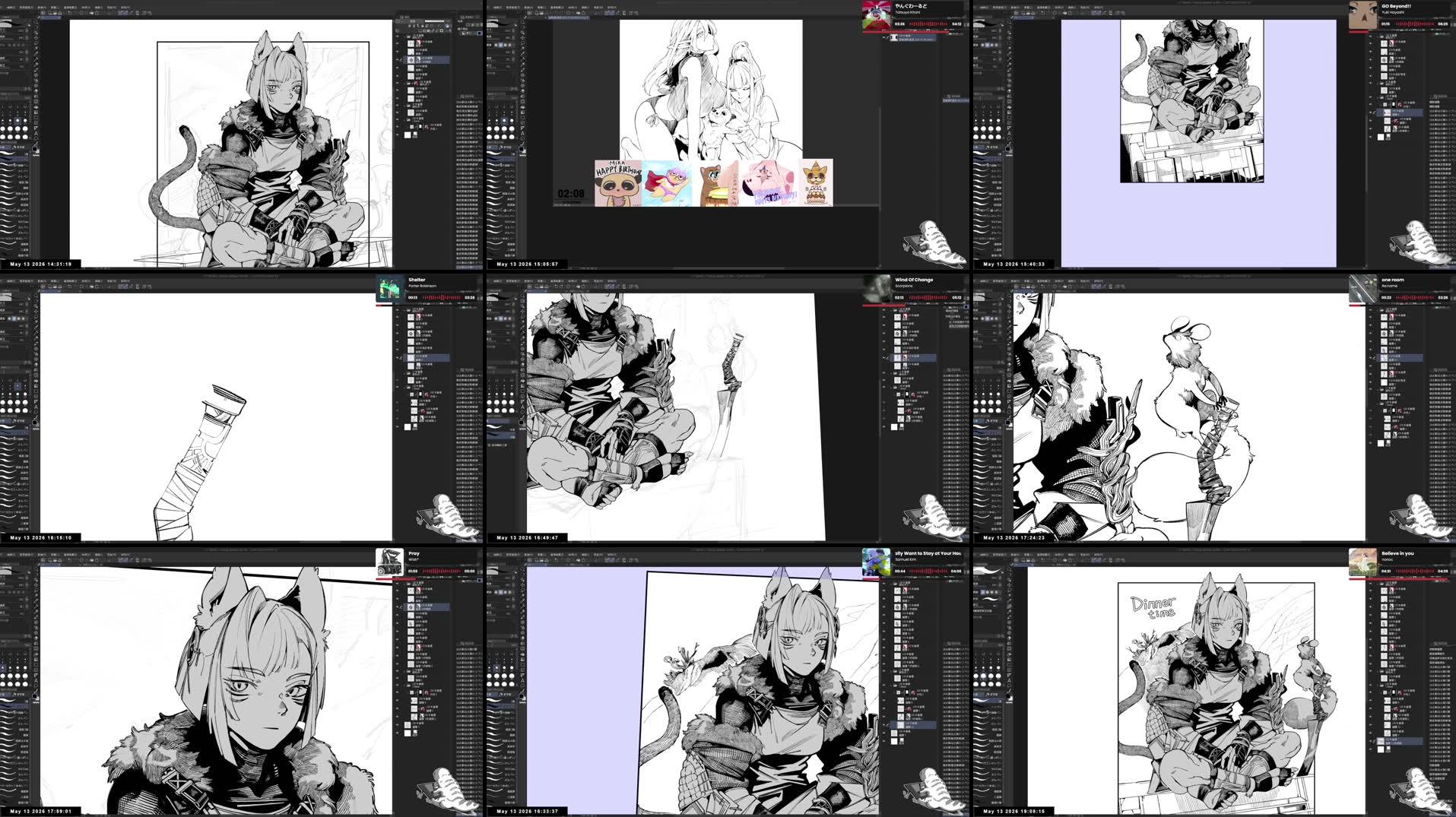Click the May 13 2026 17:24:23 timestamp
This screenshot has height=817, width=1456.
pyautogui.click(x=1014, y=537)
